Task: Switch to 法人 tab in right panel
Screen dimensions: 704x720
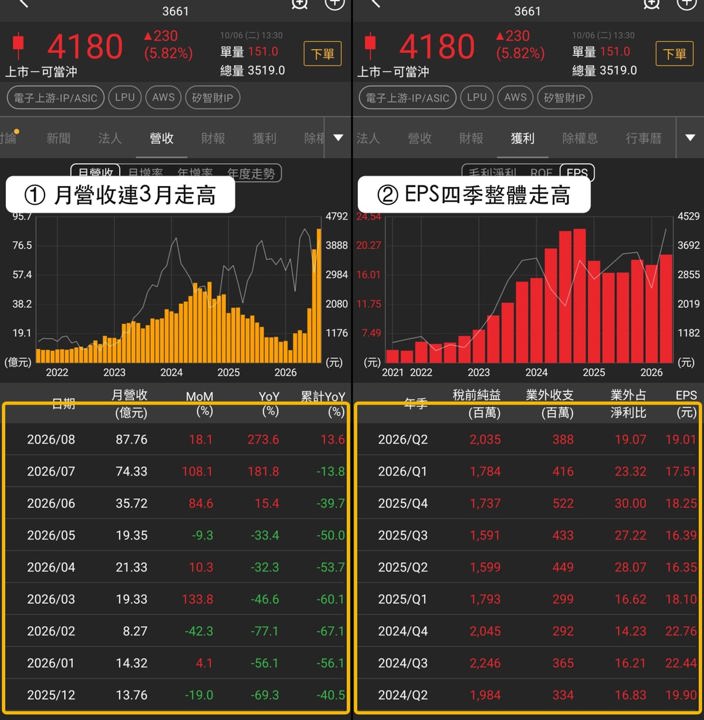Action: coord(368,138)
